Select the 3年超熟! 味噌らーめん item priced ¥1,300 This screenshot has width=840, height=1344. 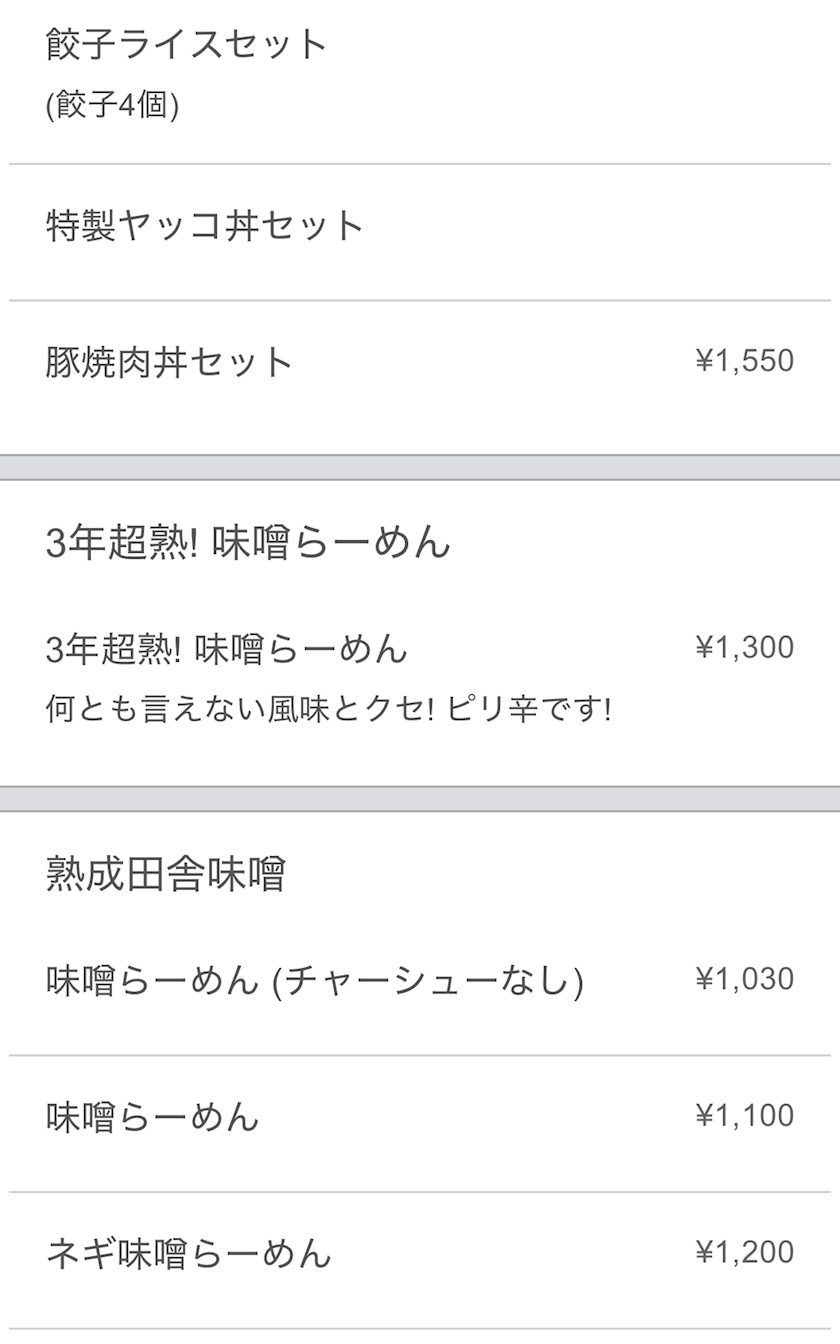227,649
